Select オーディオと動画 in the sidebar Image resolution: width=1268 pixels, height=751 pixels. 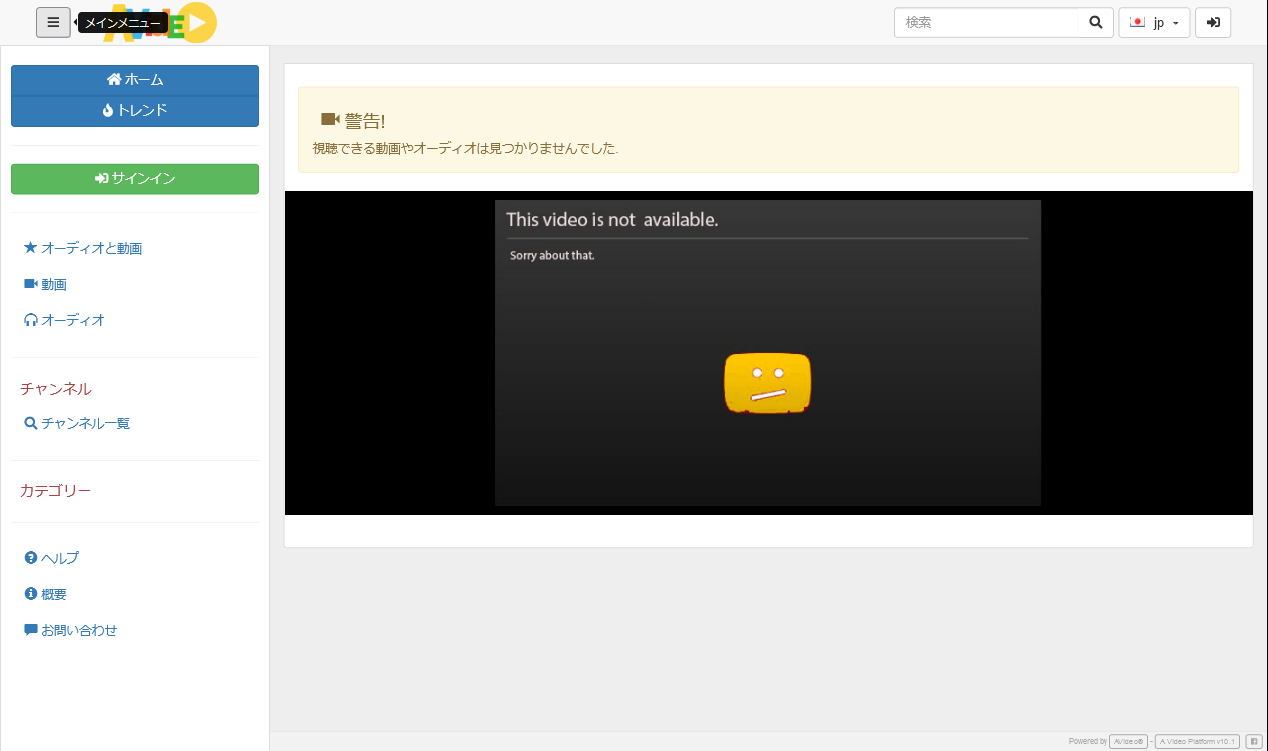point(89,248)
